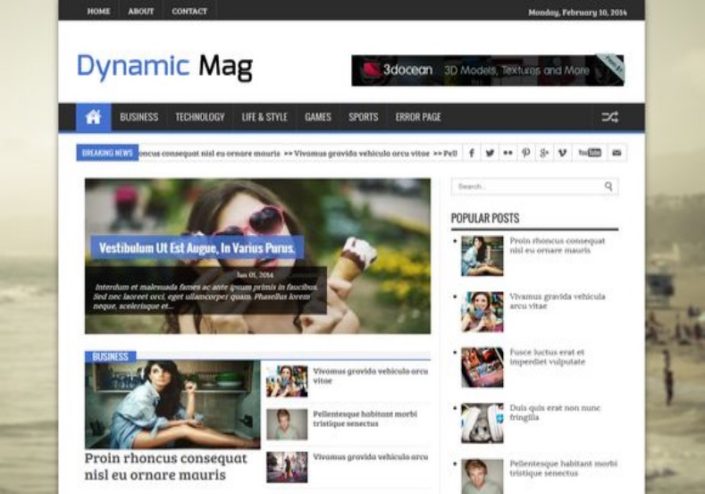Open the Home top menu item
Viewport: 705px width, 494px height.
pos(98,11)
